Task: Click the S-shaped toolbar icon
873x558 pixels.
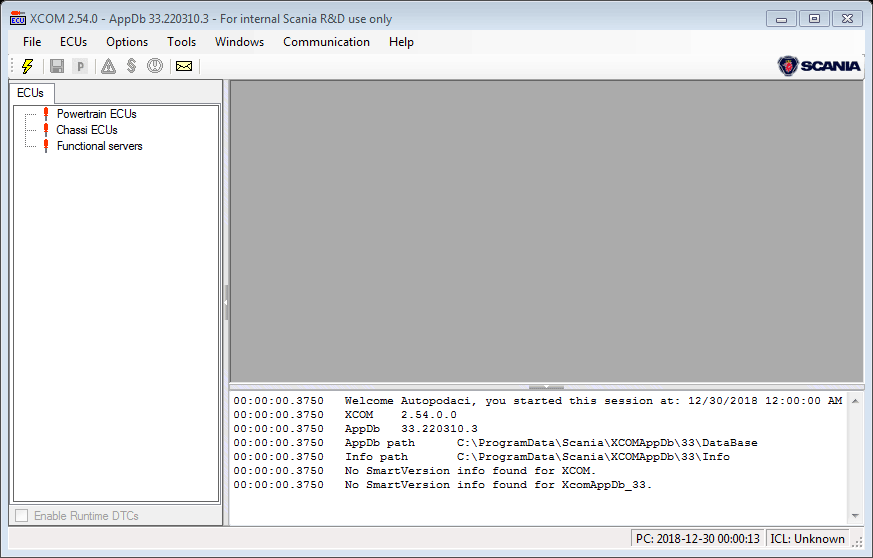Action: 131,66
